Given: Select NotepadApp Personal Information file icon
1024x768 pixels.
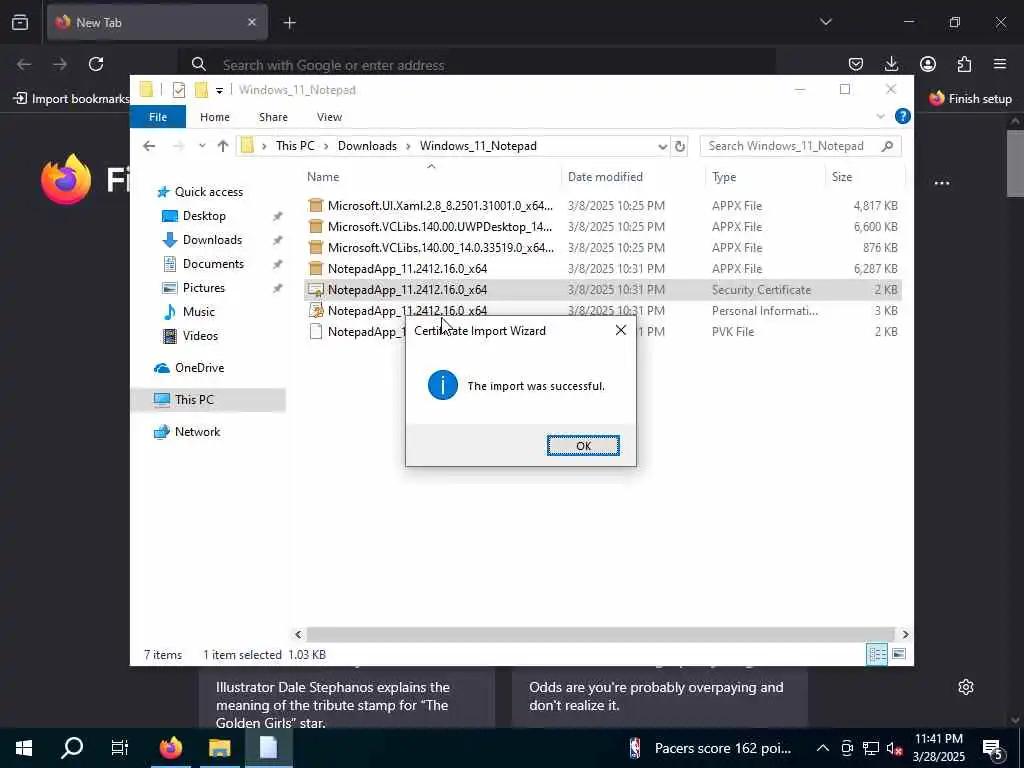Looking at the screenshot, I should click(315, 310).
